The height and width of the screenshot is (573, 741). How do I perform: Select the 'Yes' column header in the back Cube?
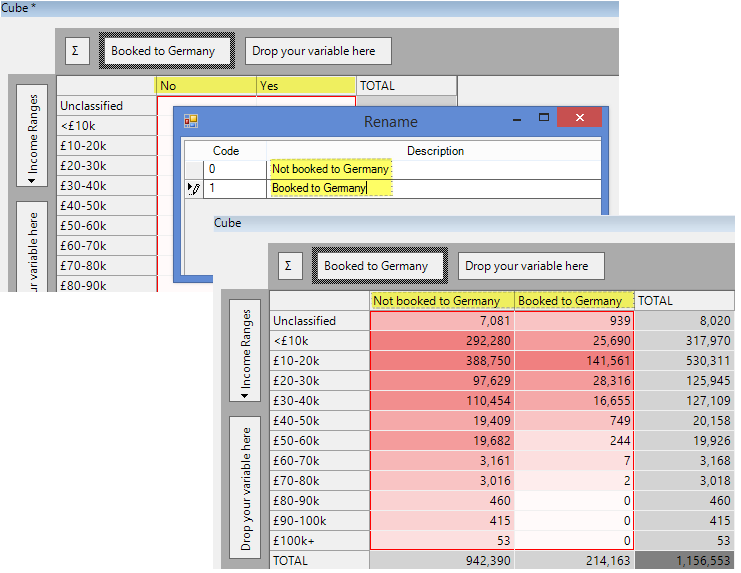coord(306,86)
